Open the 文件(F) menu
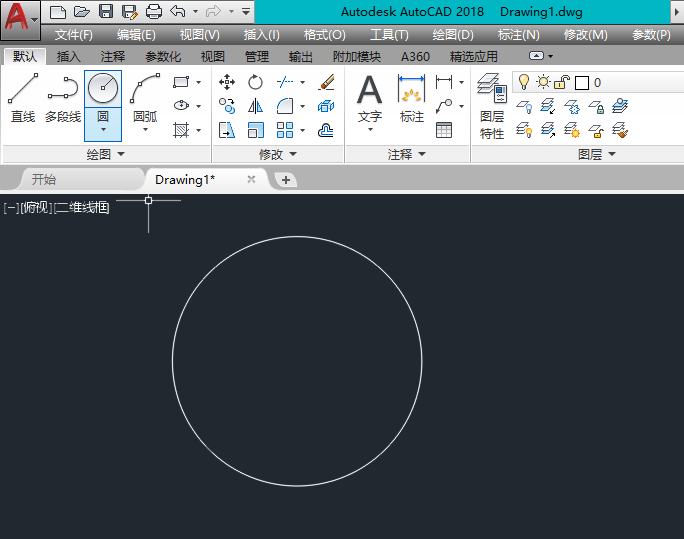Screen dimensions: 684x539 pos(74,34)
